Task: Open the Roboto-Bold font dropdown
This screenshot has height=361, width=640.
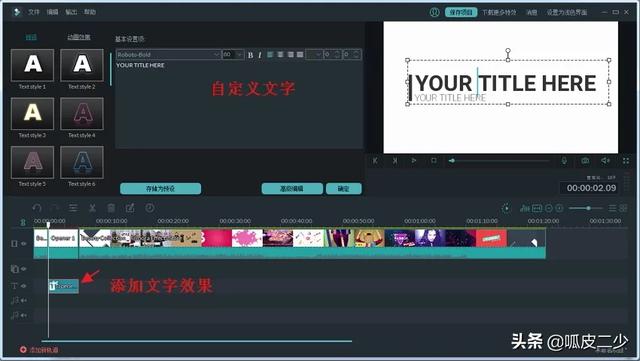Action: pyautogui.click(x=168, y=54)
